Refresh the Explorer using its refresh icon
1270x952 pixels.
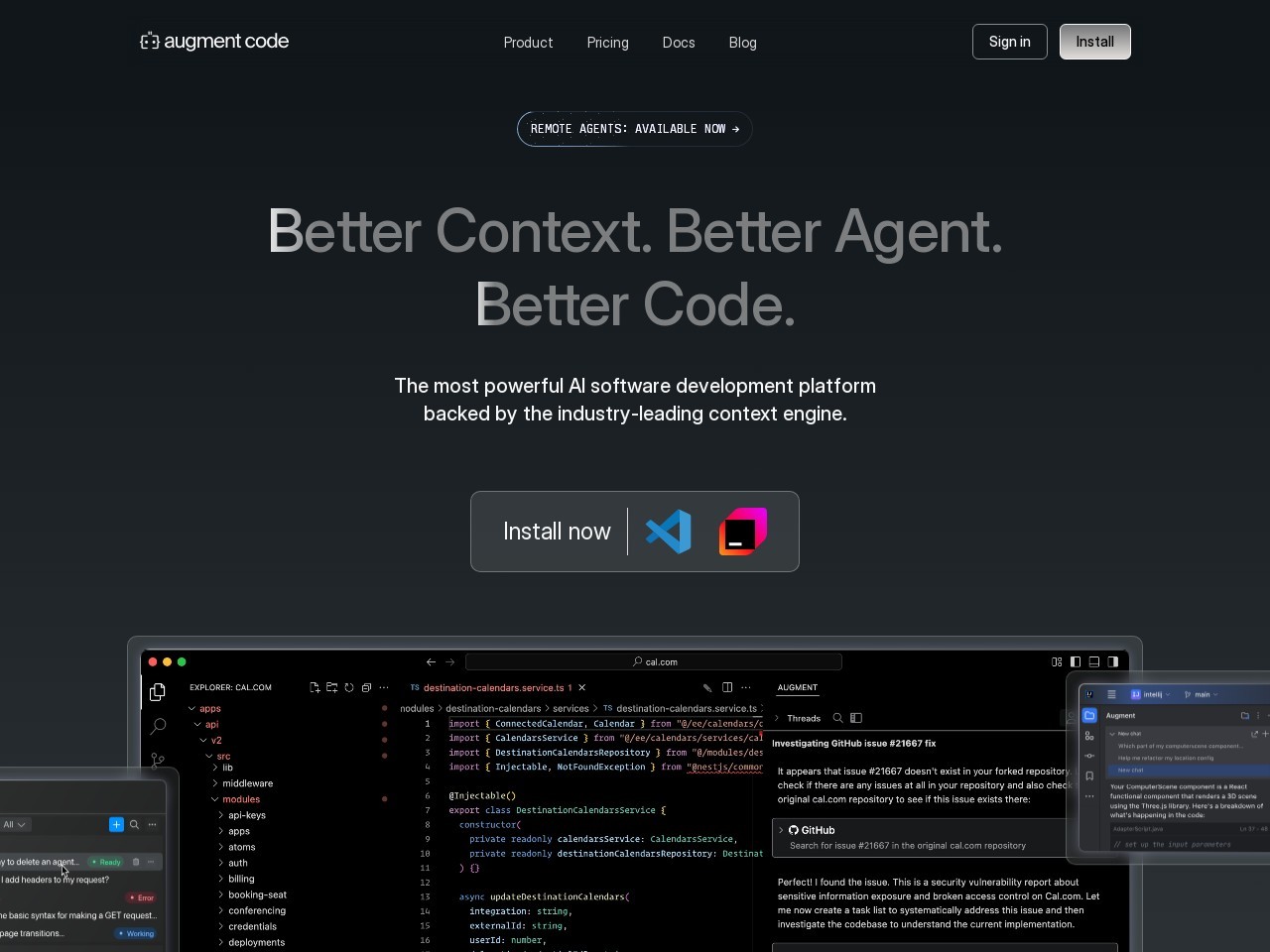tap(349, 687)
